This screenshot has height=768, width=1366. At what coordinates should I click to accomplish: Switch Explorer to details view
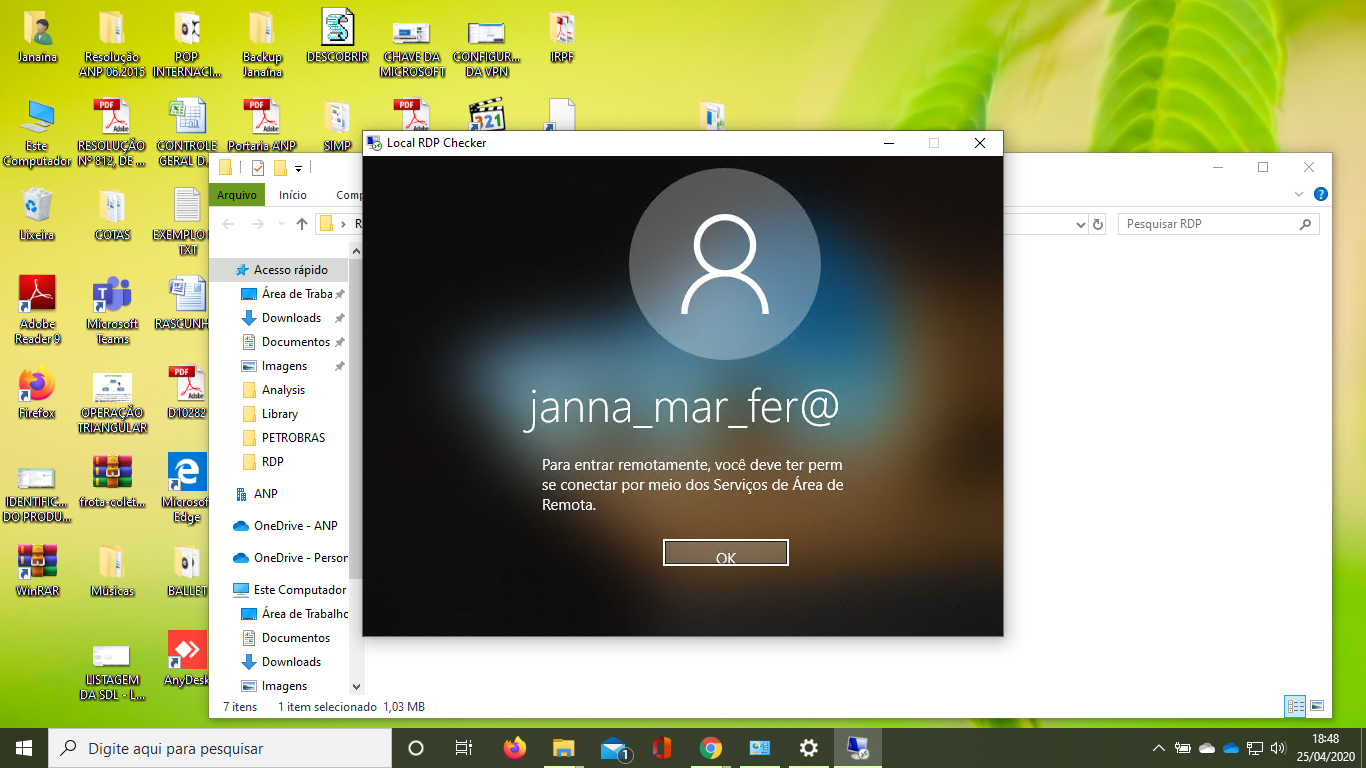[1296, 706]
